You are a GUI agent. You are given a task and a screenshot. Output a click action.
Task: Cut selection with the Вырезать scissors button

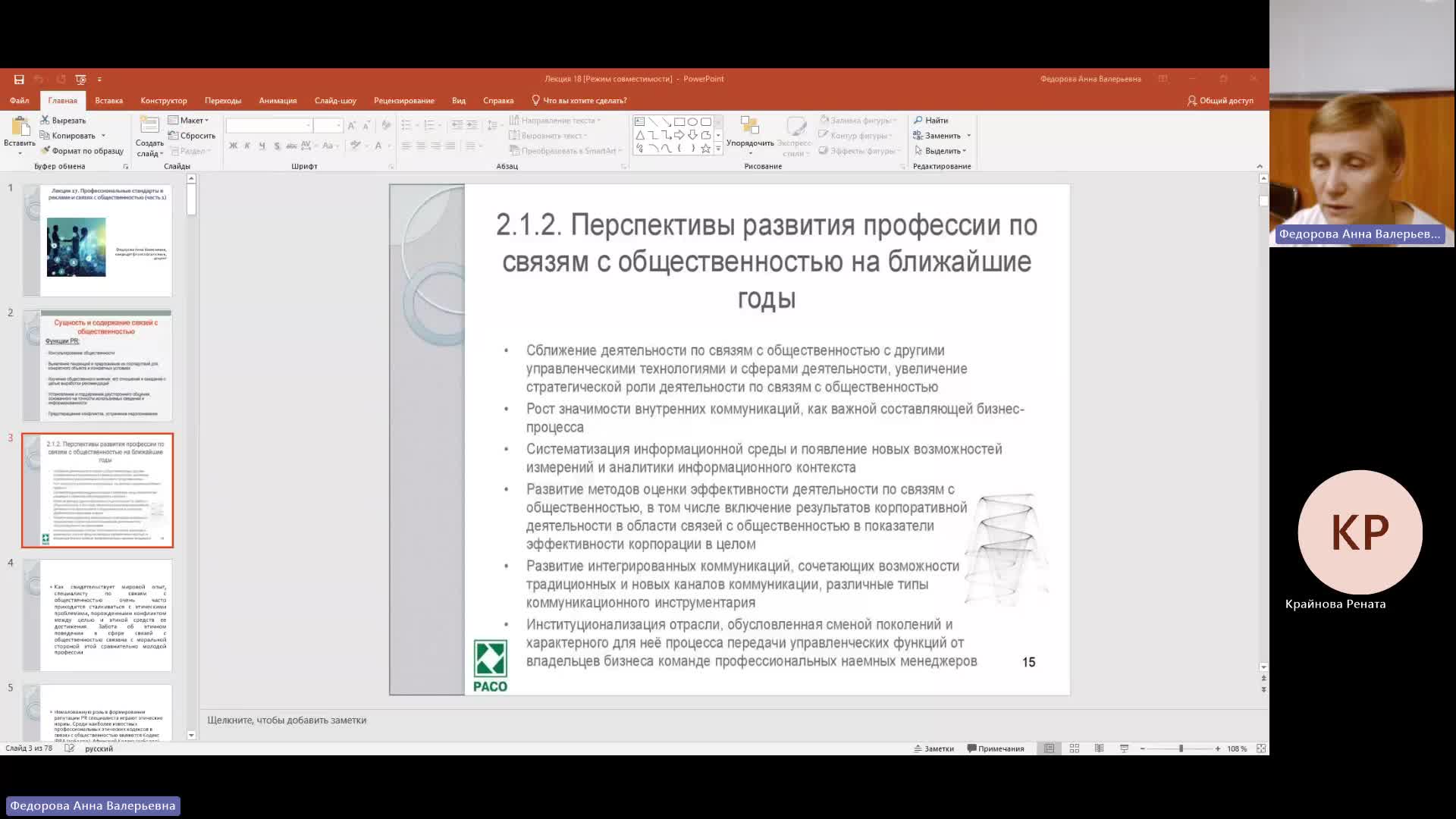pyautogui.click(x=64, y=121)
